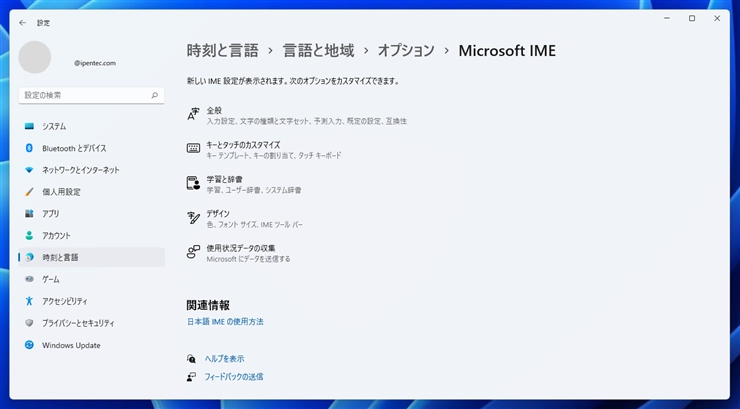Click the アカウント person icon

tap(29, 235)
